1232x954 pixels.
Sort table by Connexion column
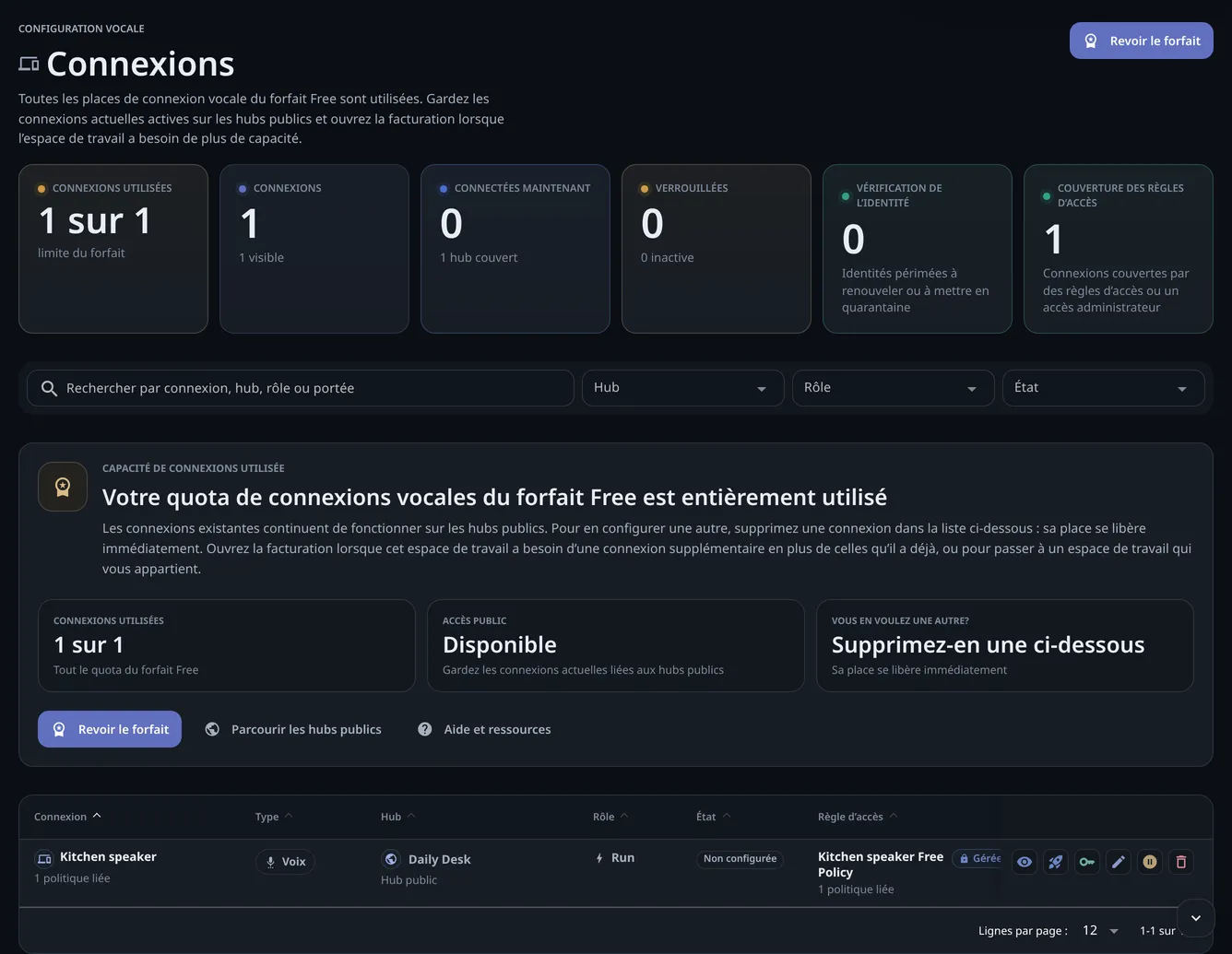(x=67, y=817)
